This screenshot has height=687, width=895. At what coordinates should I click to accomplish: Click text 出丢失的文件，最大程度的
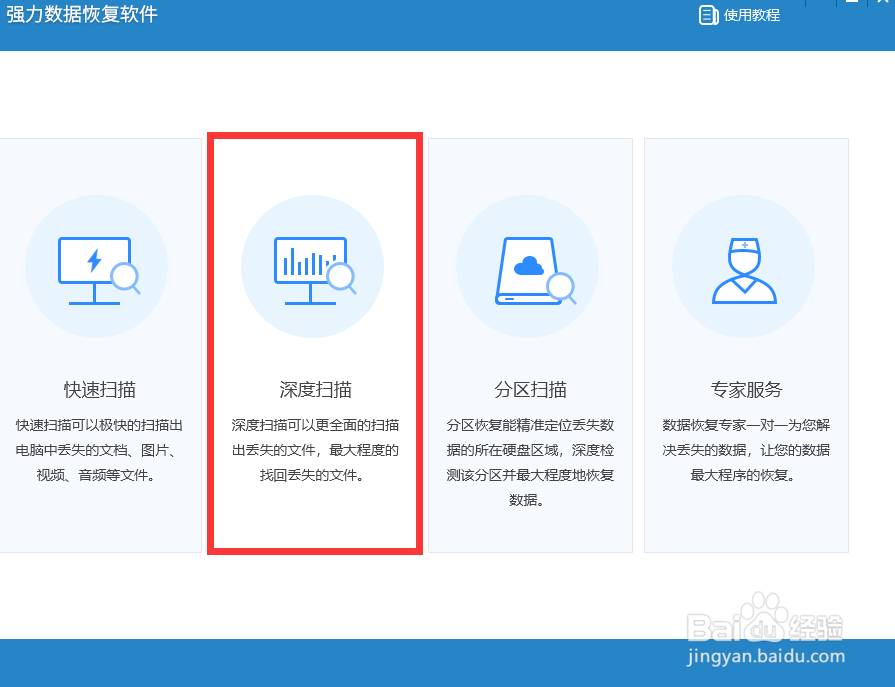point(315,450)
